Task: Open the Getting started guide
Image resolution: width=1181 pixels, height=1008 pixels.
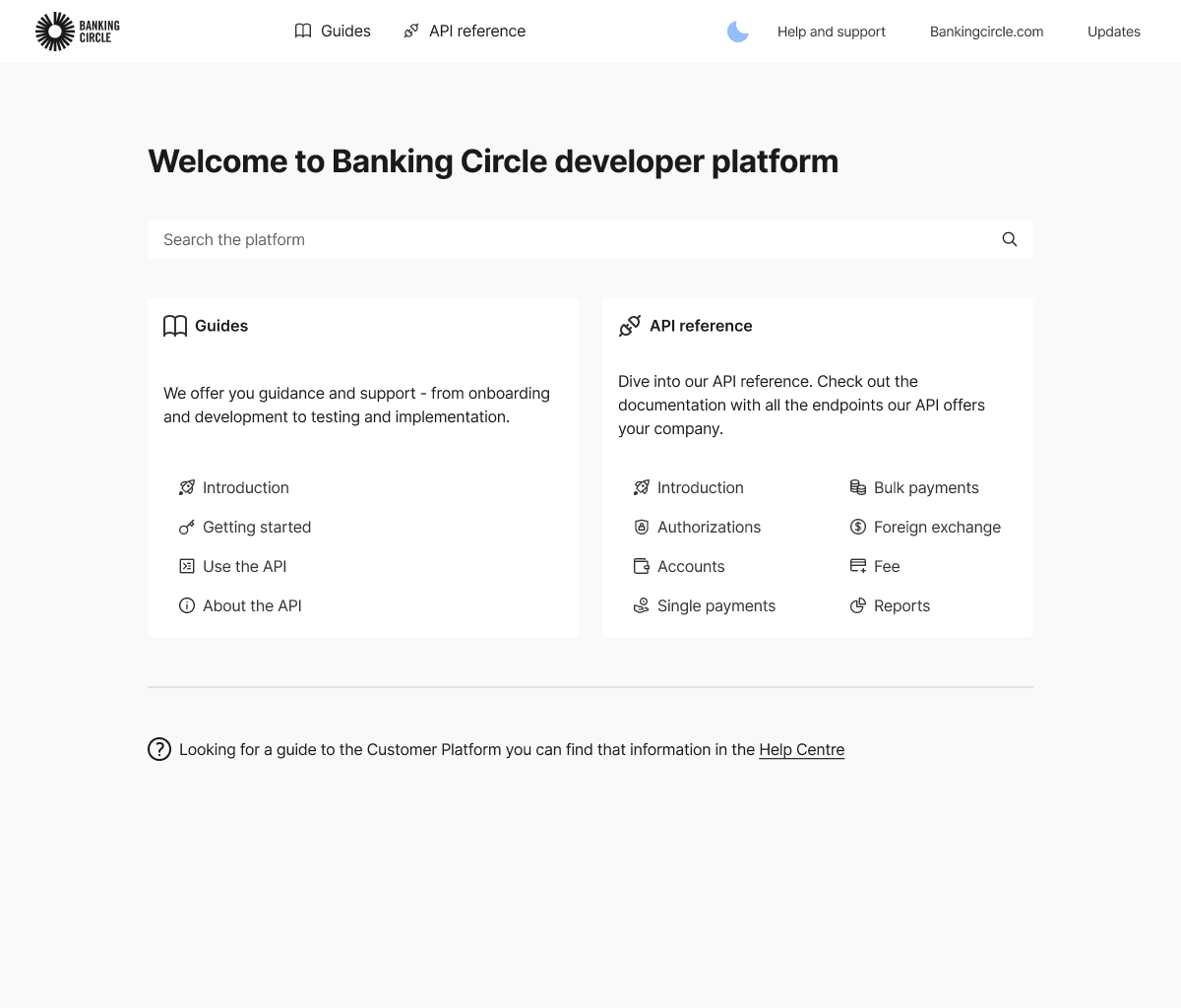Action: [257, 527]
